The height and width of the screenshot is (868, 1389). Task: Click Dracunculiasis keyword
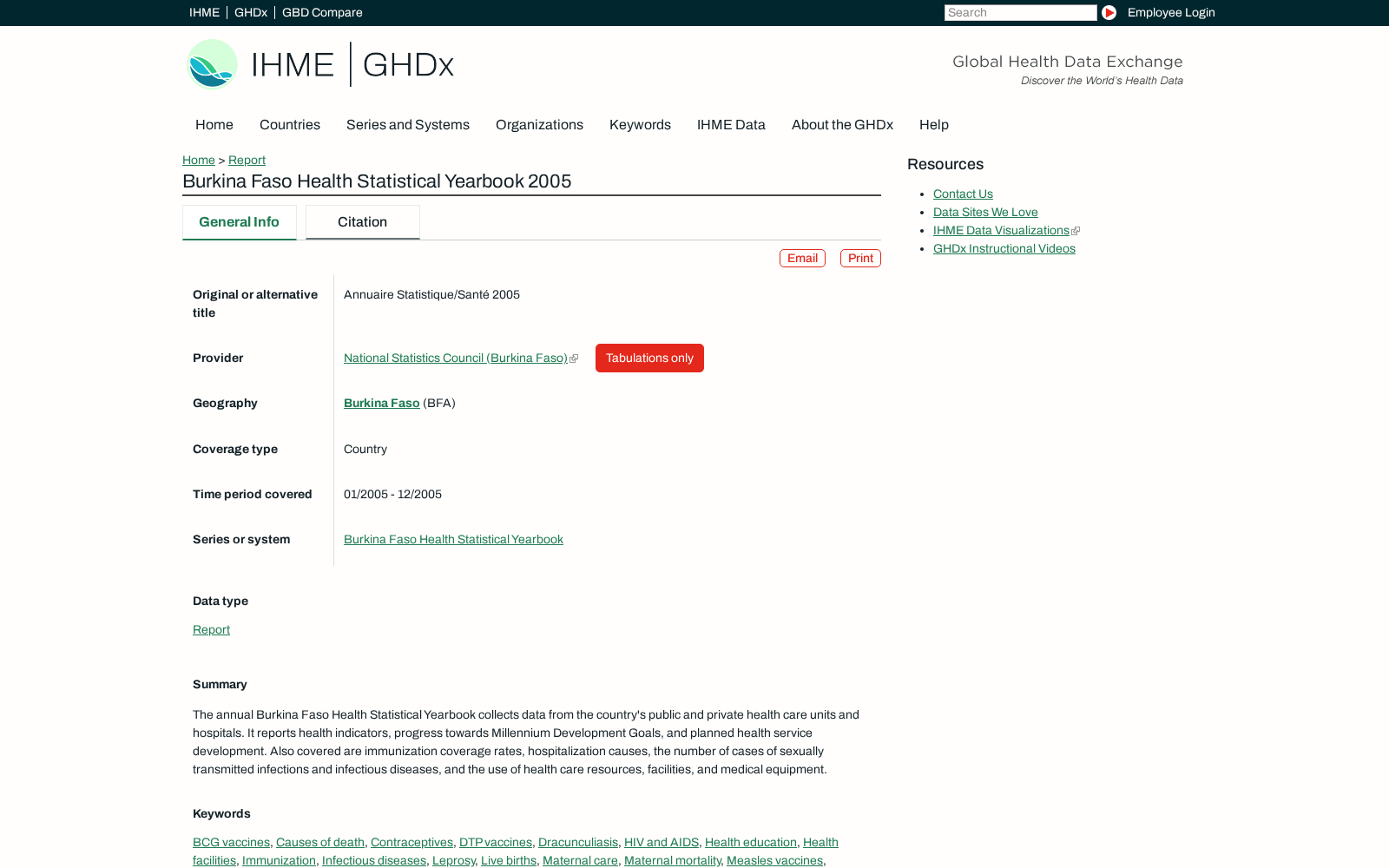[578, 842]
